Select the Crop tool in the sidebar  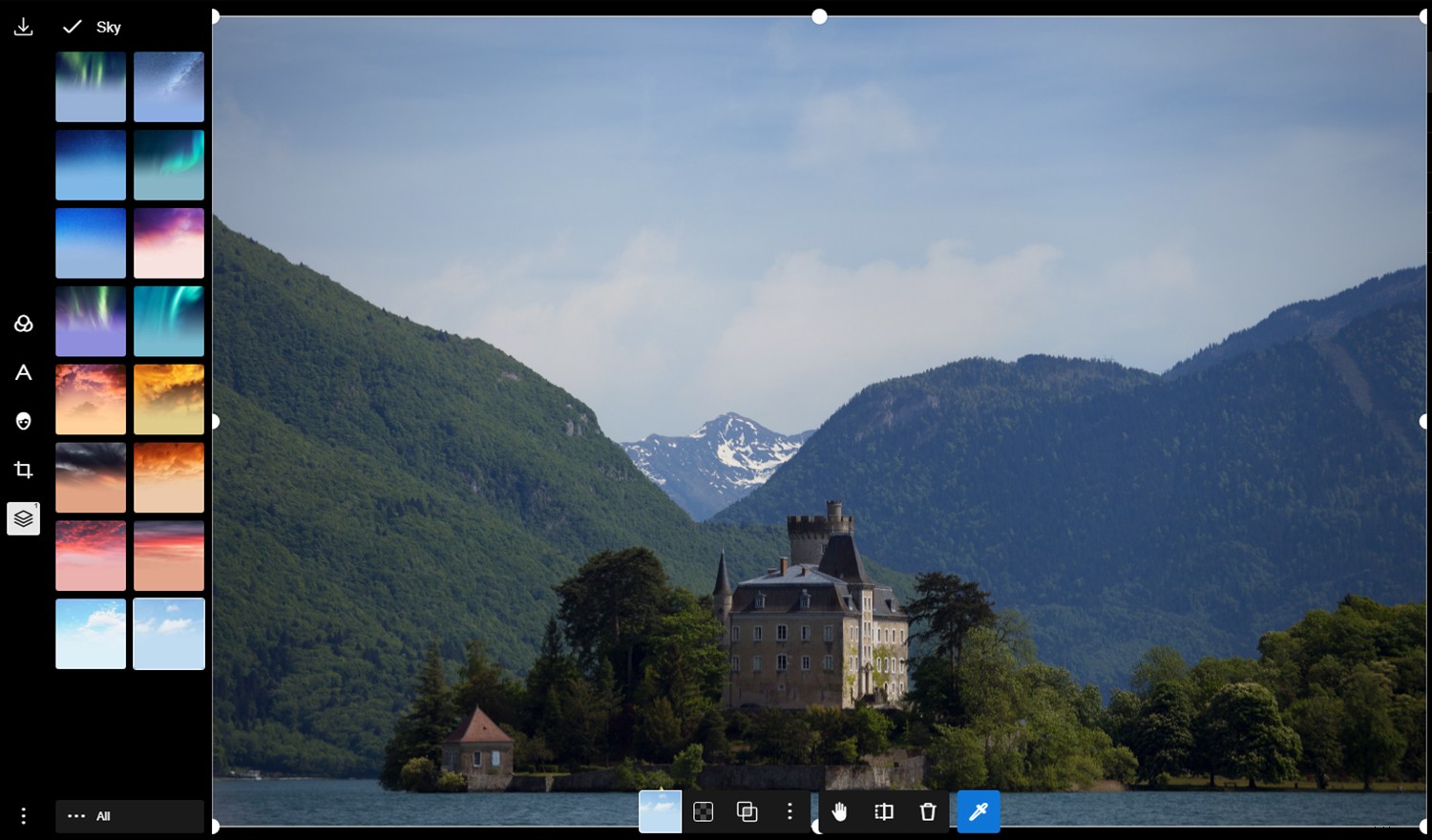[23, 469]
